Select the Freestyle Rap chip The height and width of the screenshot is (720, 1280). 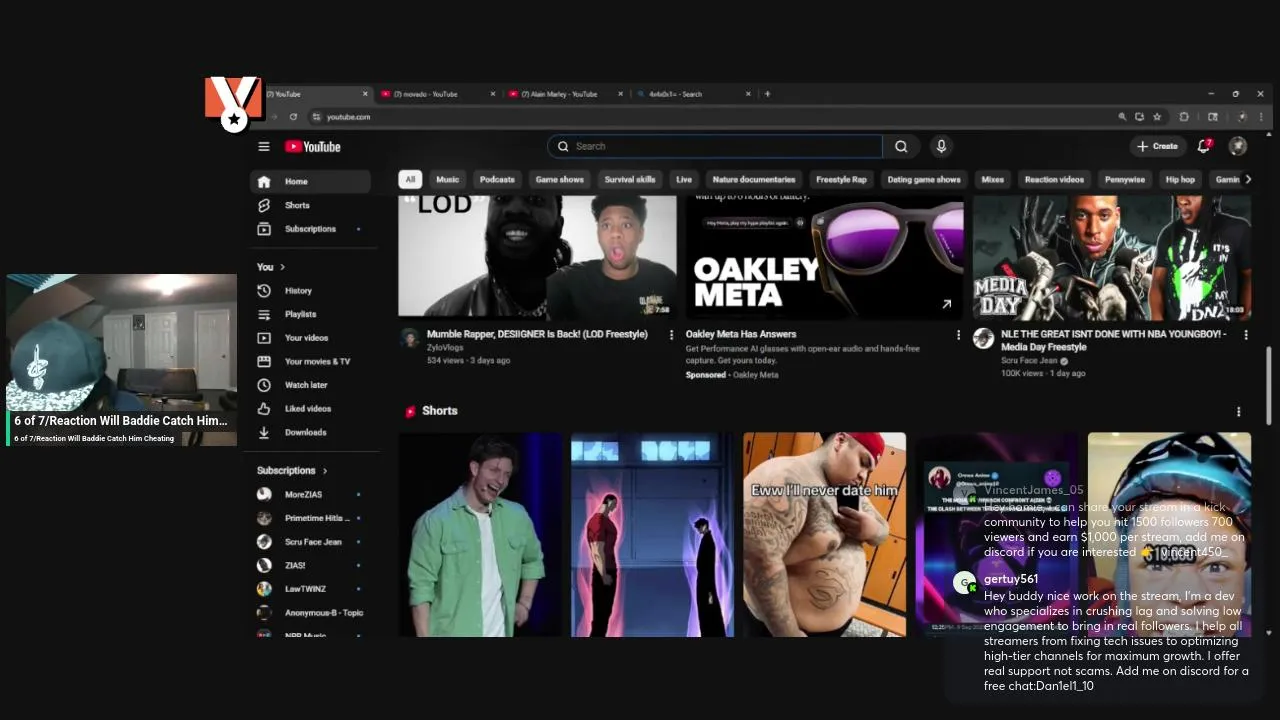[x=841, y=179]
